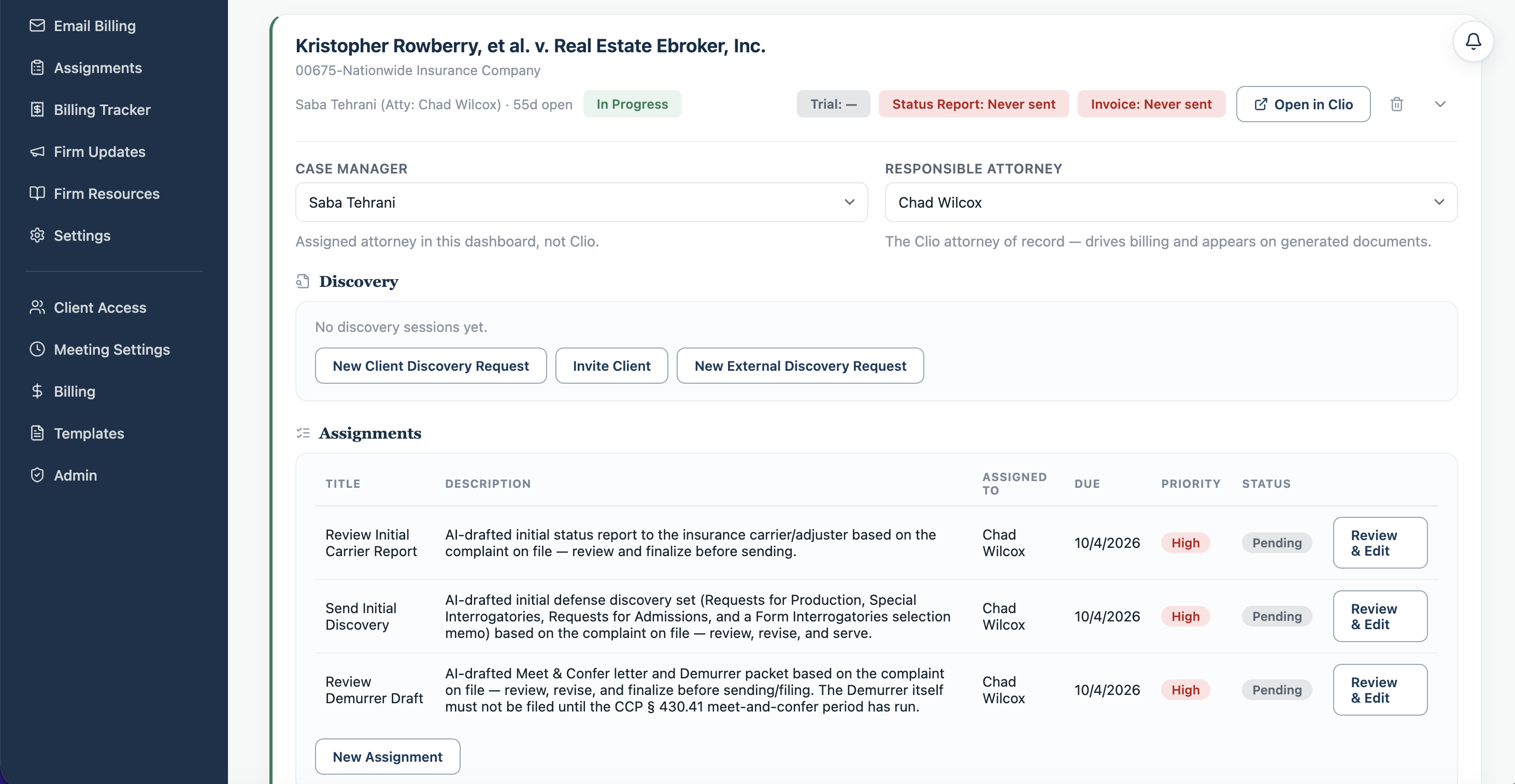
Task: Click New External Discovery Request
Action: 800,366
